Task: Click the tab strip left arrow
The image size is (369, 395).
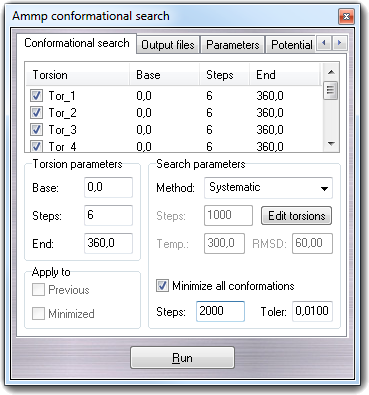Action: click(x=323, y=43)
